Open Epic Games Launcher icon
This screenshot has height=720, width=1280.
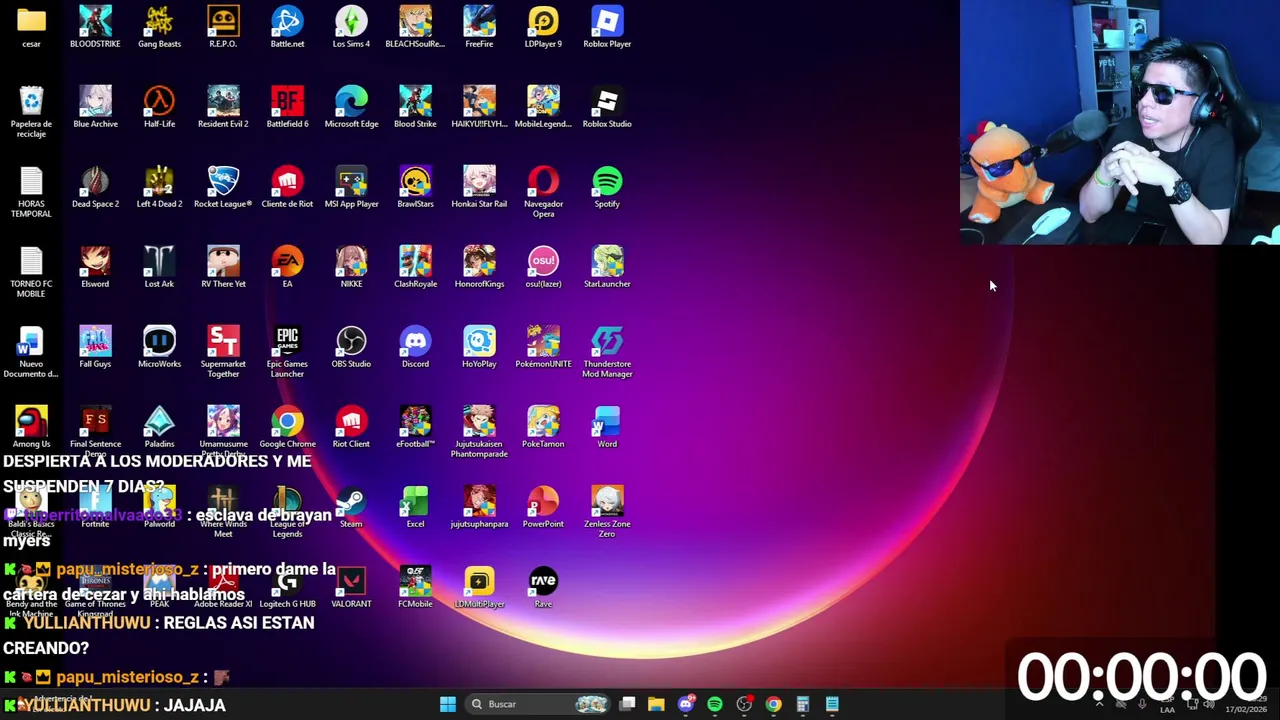(287, 352)
